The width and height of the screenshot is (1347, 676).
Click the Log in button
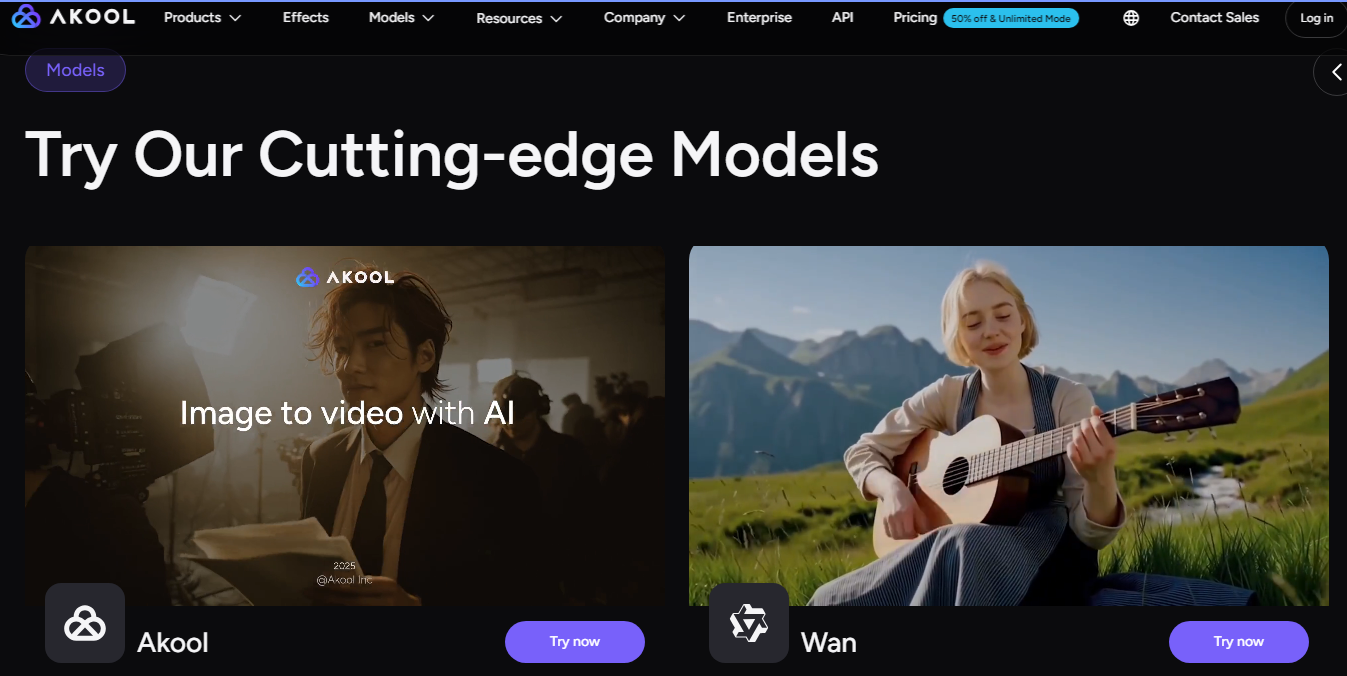pyautogui.click(x=1316, y=18)
